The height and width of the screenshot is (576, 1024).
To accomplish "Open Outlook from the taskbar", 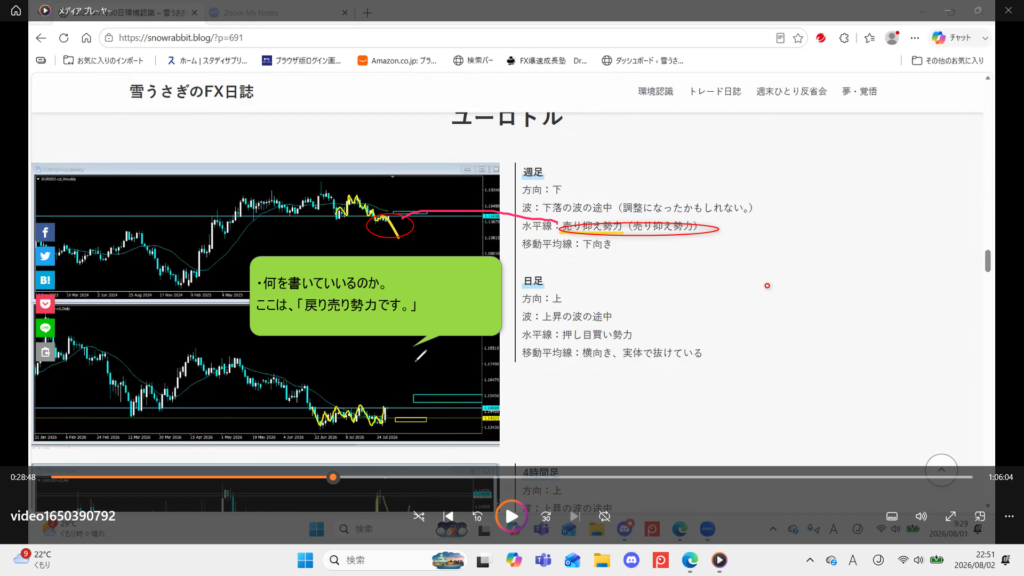I will pyautogui.click(x=573, y=560).
